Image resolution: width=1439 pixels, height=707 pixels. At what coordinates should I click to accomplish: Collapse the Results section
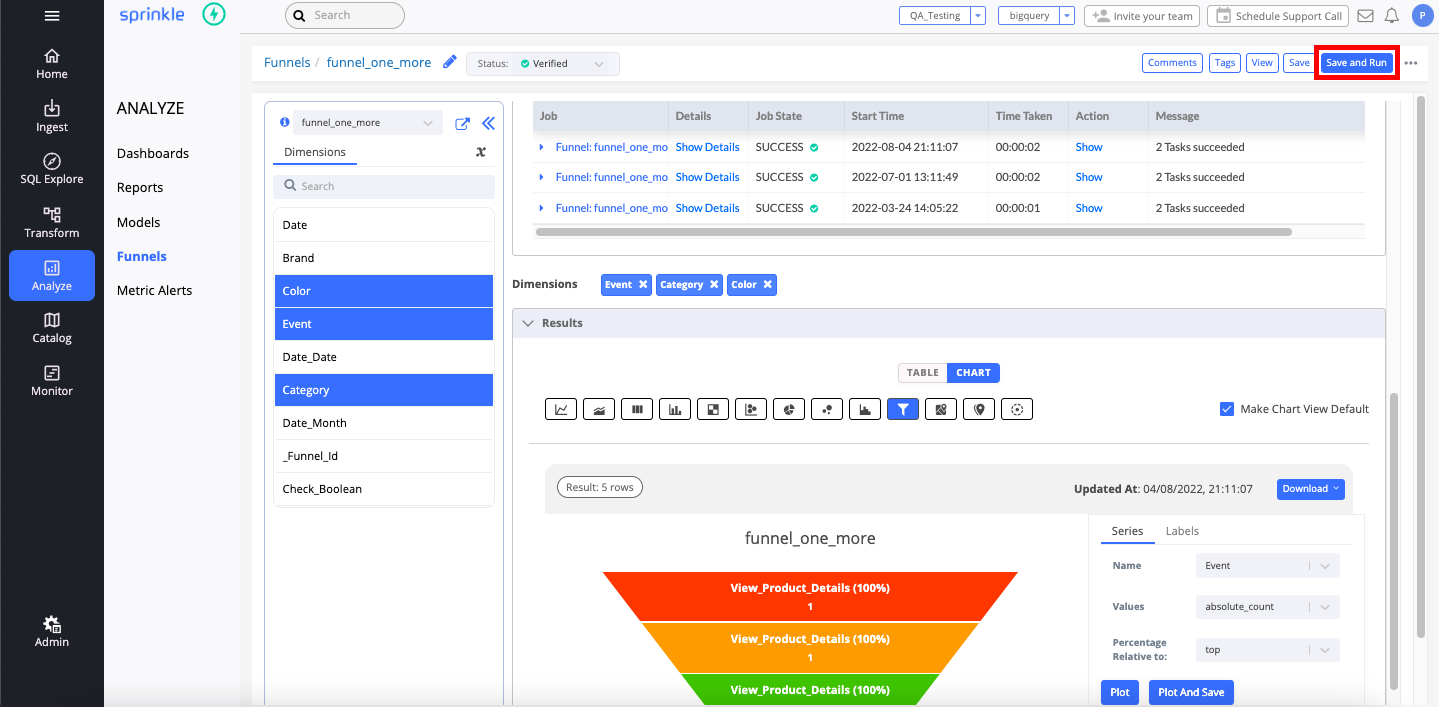pos(528,324)
